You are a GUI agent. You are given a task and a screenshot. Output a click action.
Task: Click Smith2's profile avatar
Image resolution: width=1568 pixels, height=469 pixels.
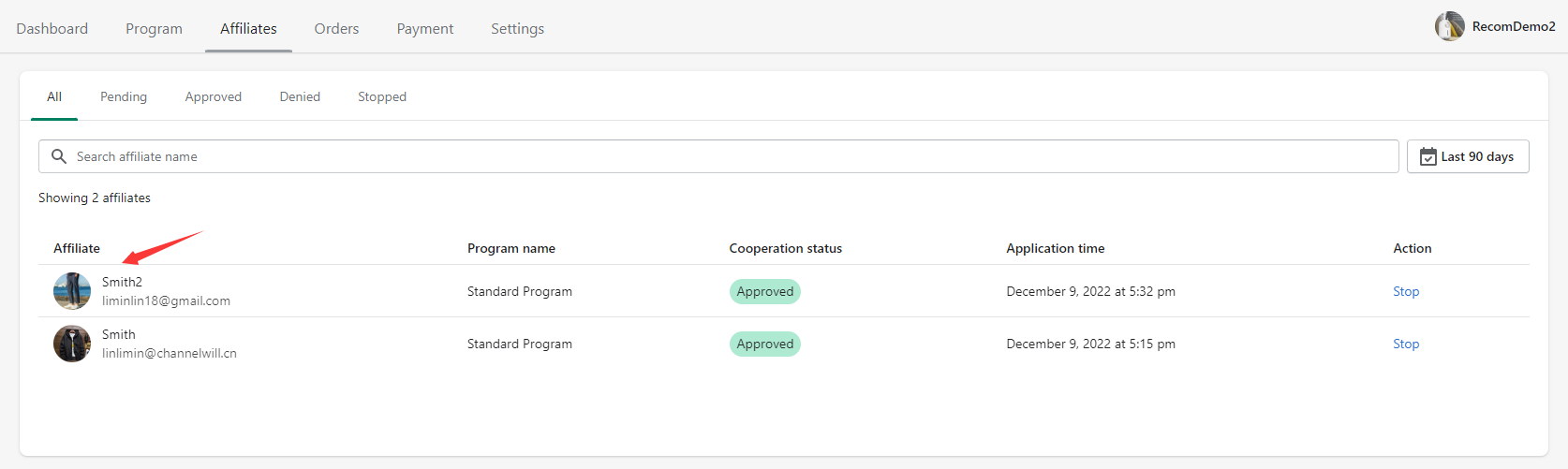72,291
